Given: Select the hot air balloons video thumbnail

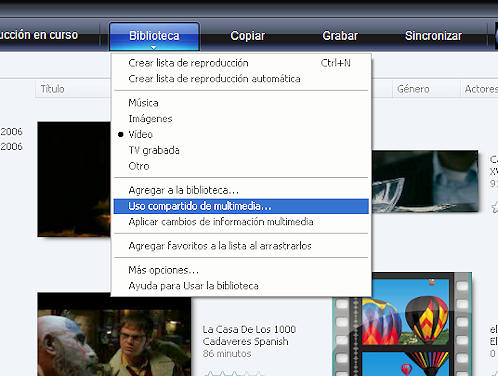Looking at the screenshot, I should point(402,325).
